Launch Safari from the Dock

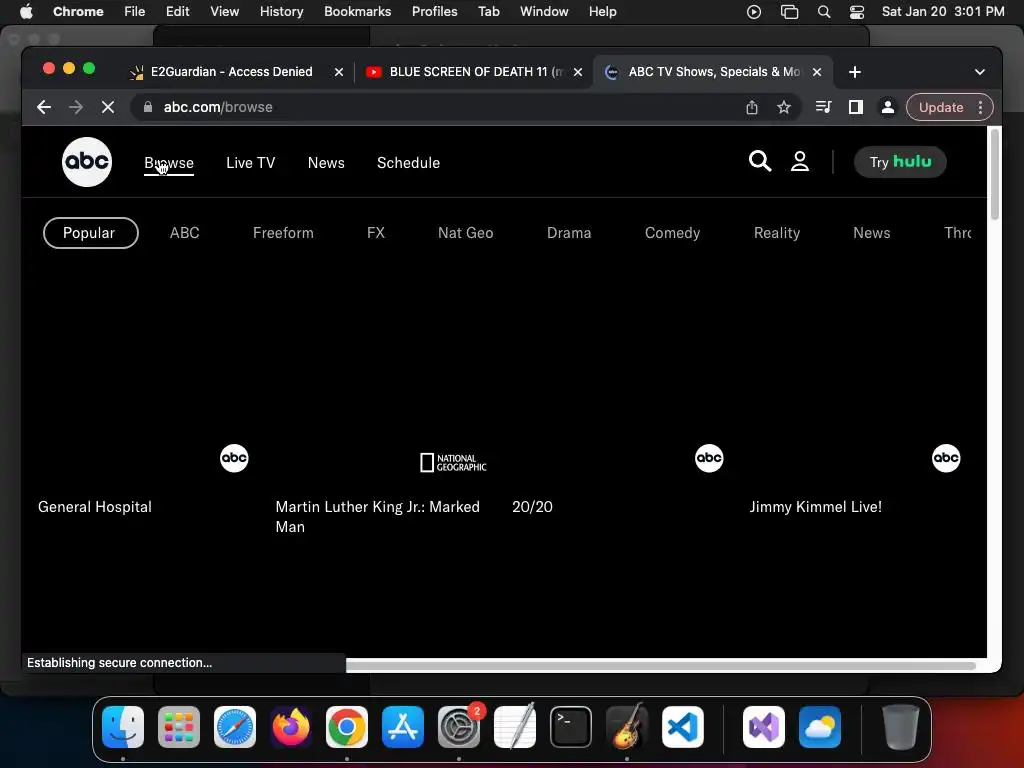235,727
